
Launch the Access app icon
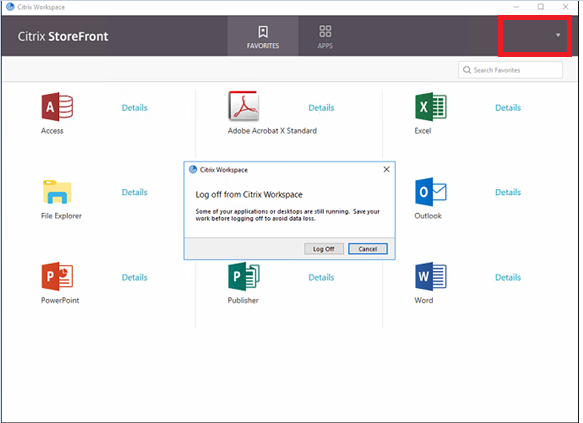57,107
